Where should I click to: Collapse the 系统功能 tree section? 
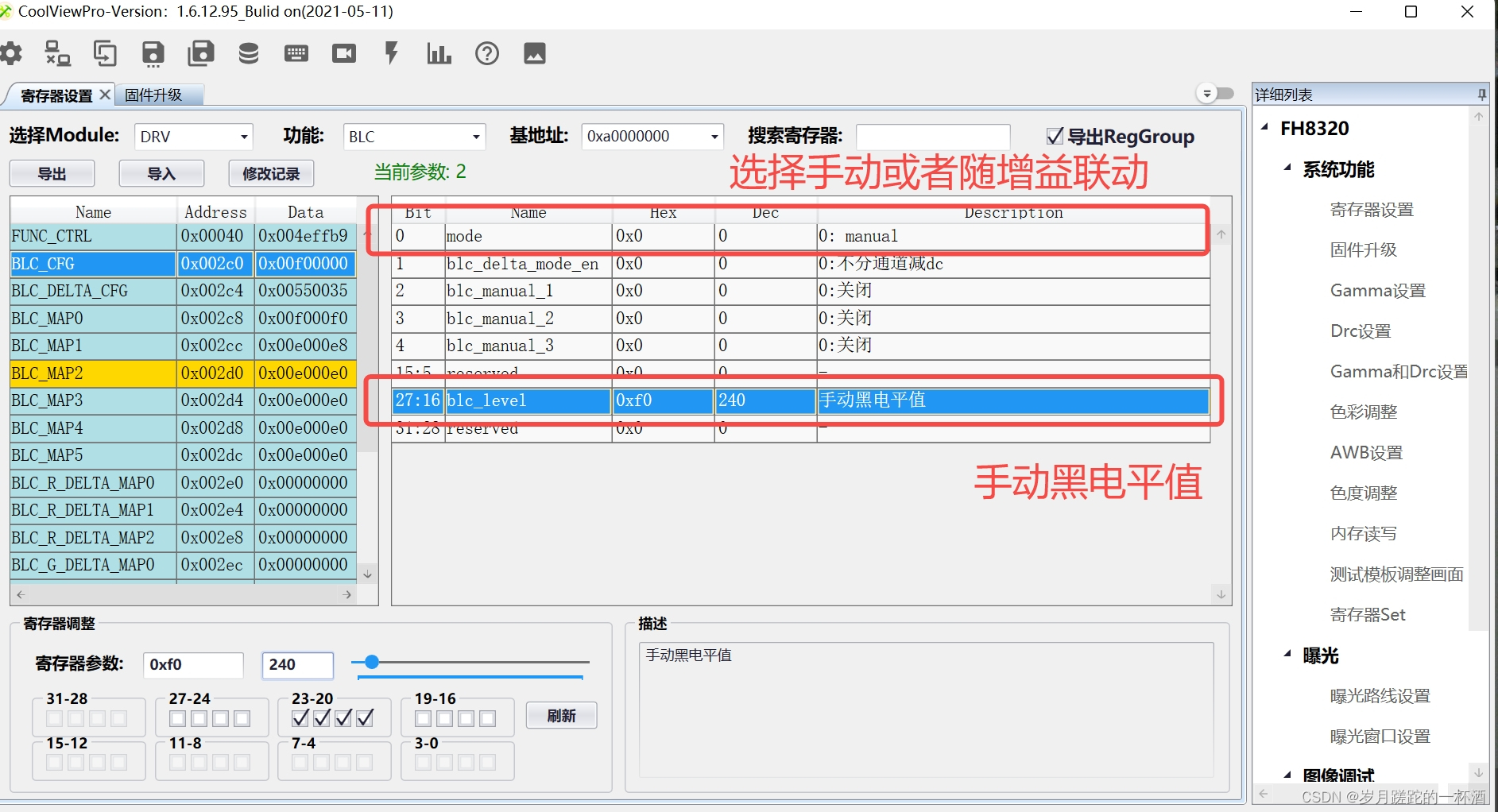tap(1287, 168)
